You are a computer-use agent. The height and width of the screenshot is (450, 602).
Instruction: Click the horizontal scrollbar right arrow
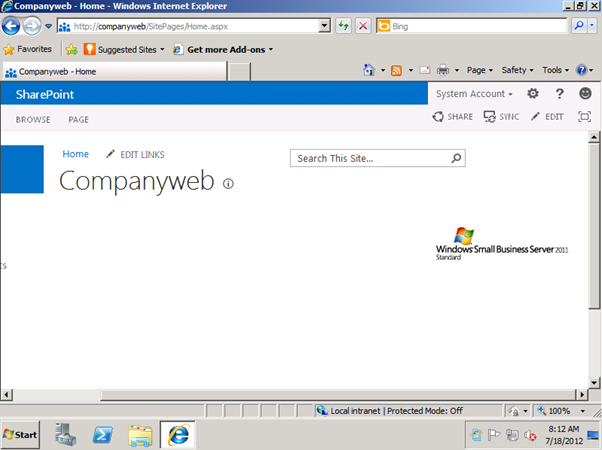point(582,395)
